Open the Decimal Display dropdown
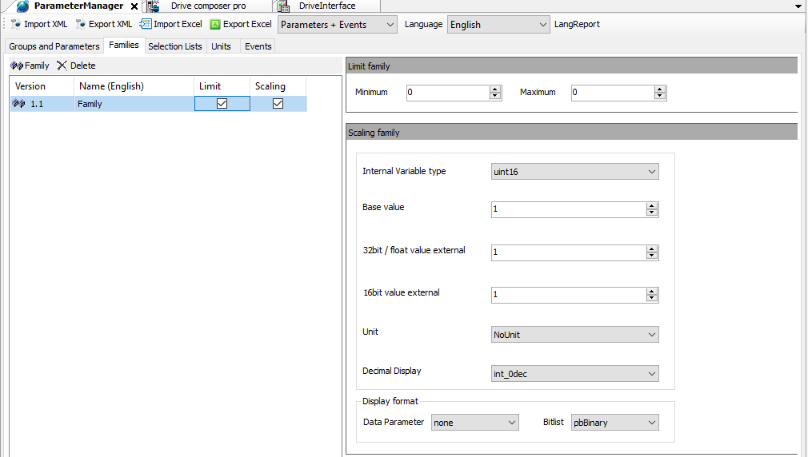The width and height of the screenshot is (808, 457). click(575, 374)
